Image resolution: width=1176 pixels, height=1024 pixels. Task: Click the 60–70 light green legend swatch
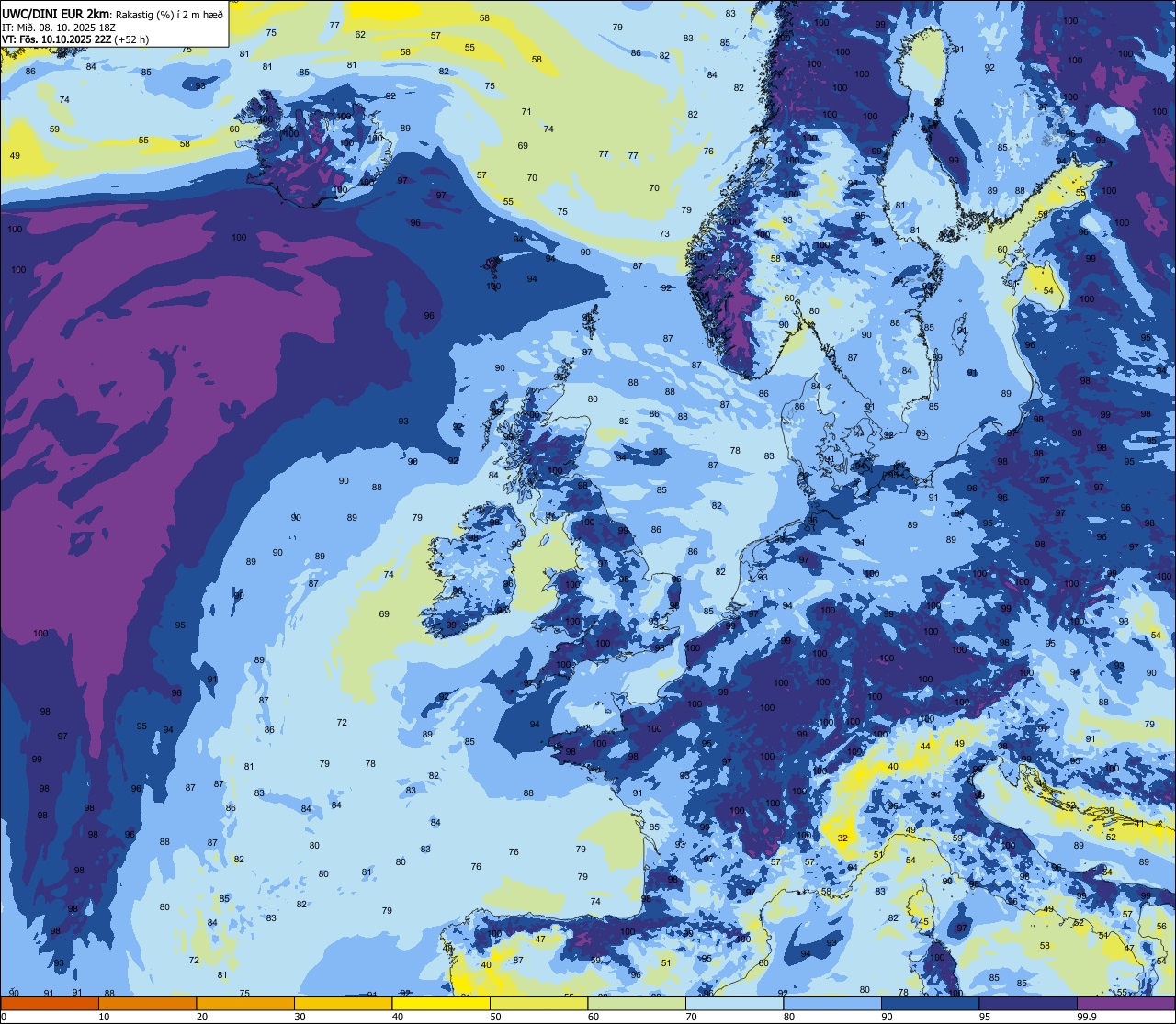(x=637, y=1003)
